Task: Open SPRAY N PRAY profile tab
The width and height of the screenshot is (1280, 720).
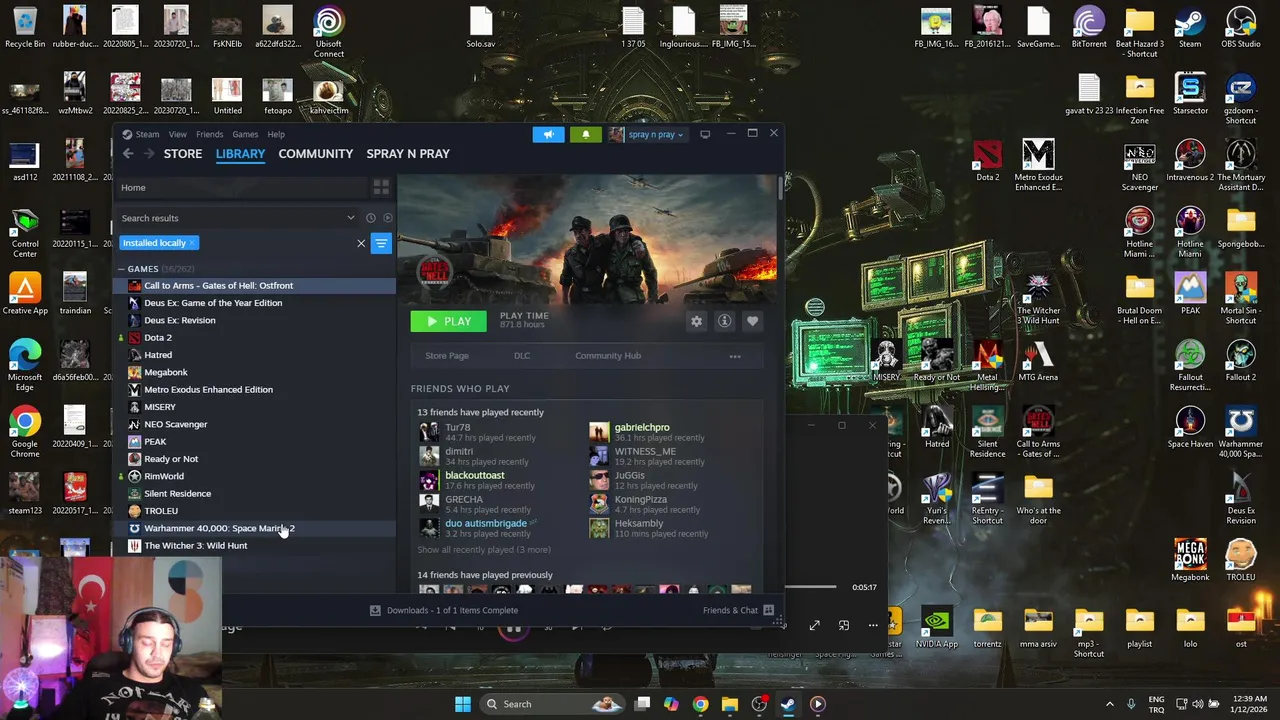Action: 408,154
